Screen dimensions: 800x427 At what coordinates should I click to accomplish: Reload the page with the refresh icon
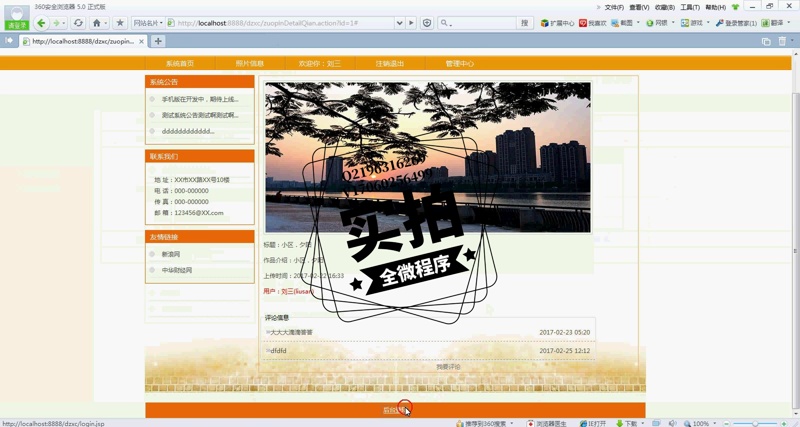tap(78, 23)
